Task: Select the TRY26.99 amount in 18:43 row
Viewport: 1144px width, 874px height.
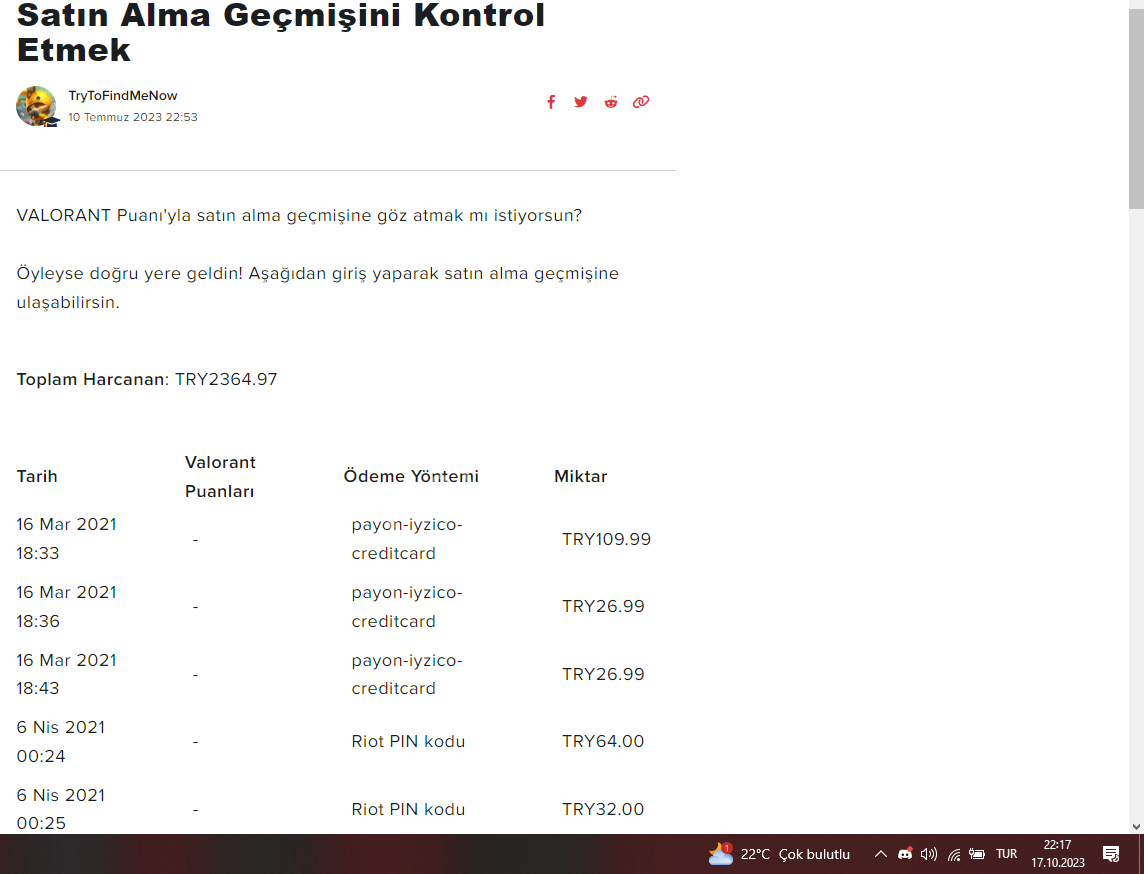Action: point(603,674)
